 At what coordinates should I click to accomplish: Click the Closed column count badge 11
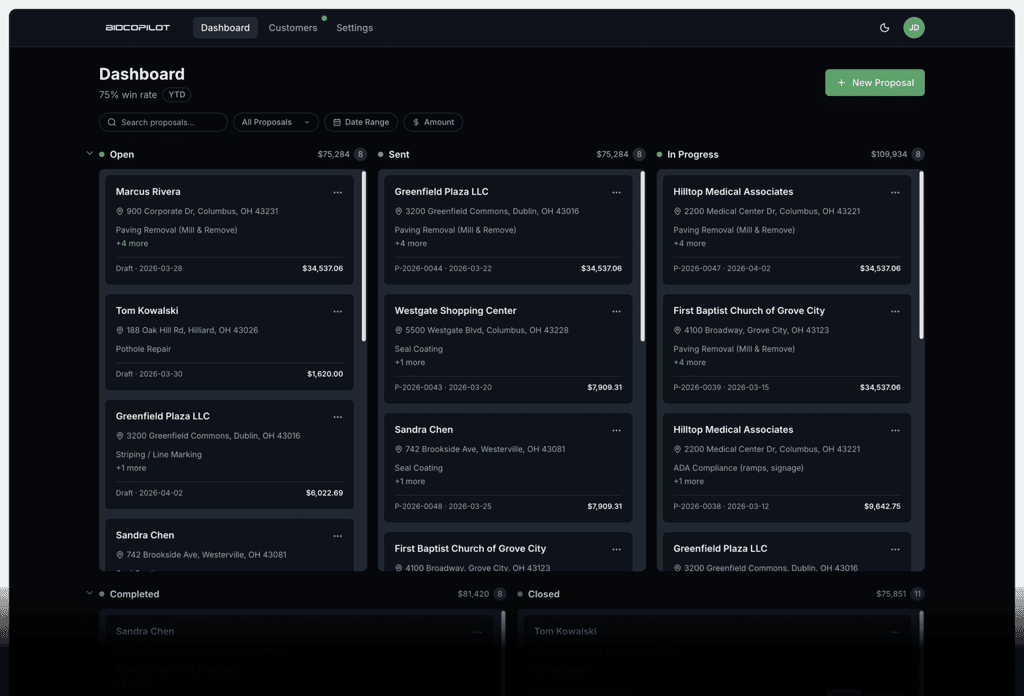(x=918, y=593)
